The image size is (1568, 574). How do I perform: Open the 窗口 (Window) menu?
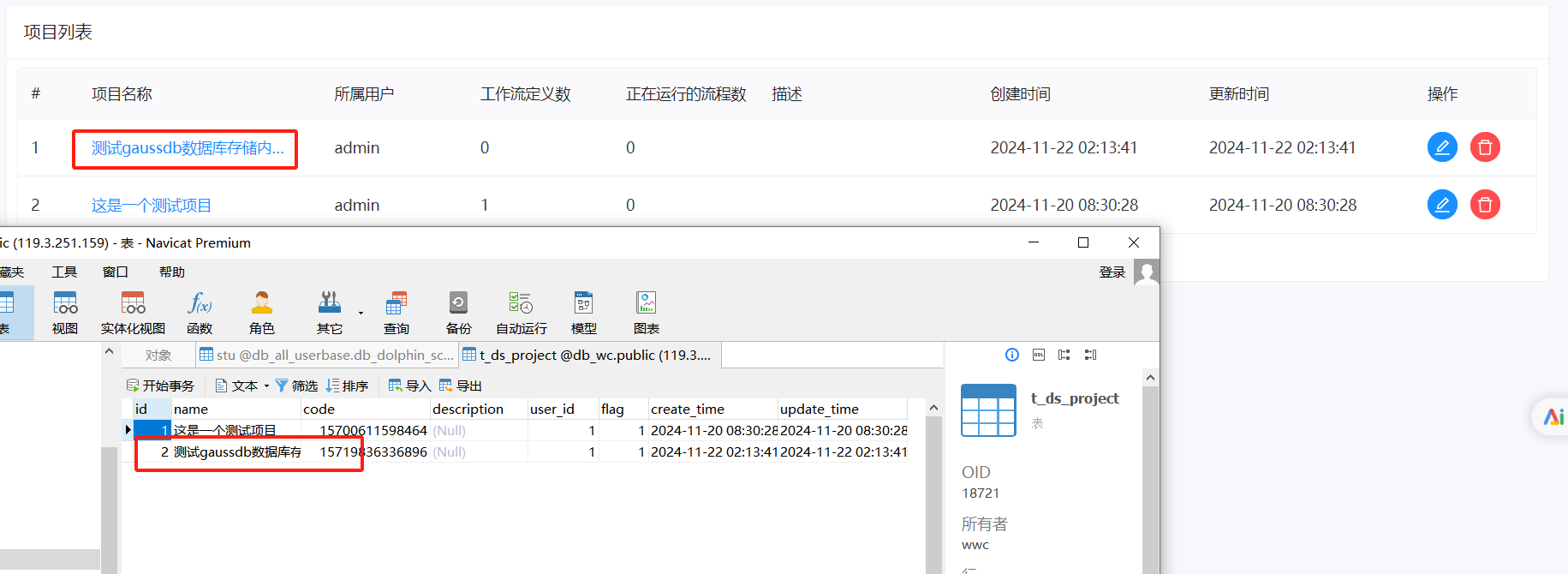click(116, 272)
